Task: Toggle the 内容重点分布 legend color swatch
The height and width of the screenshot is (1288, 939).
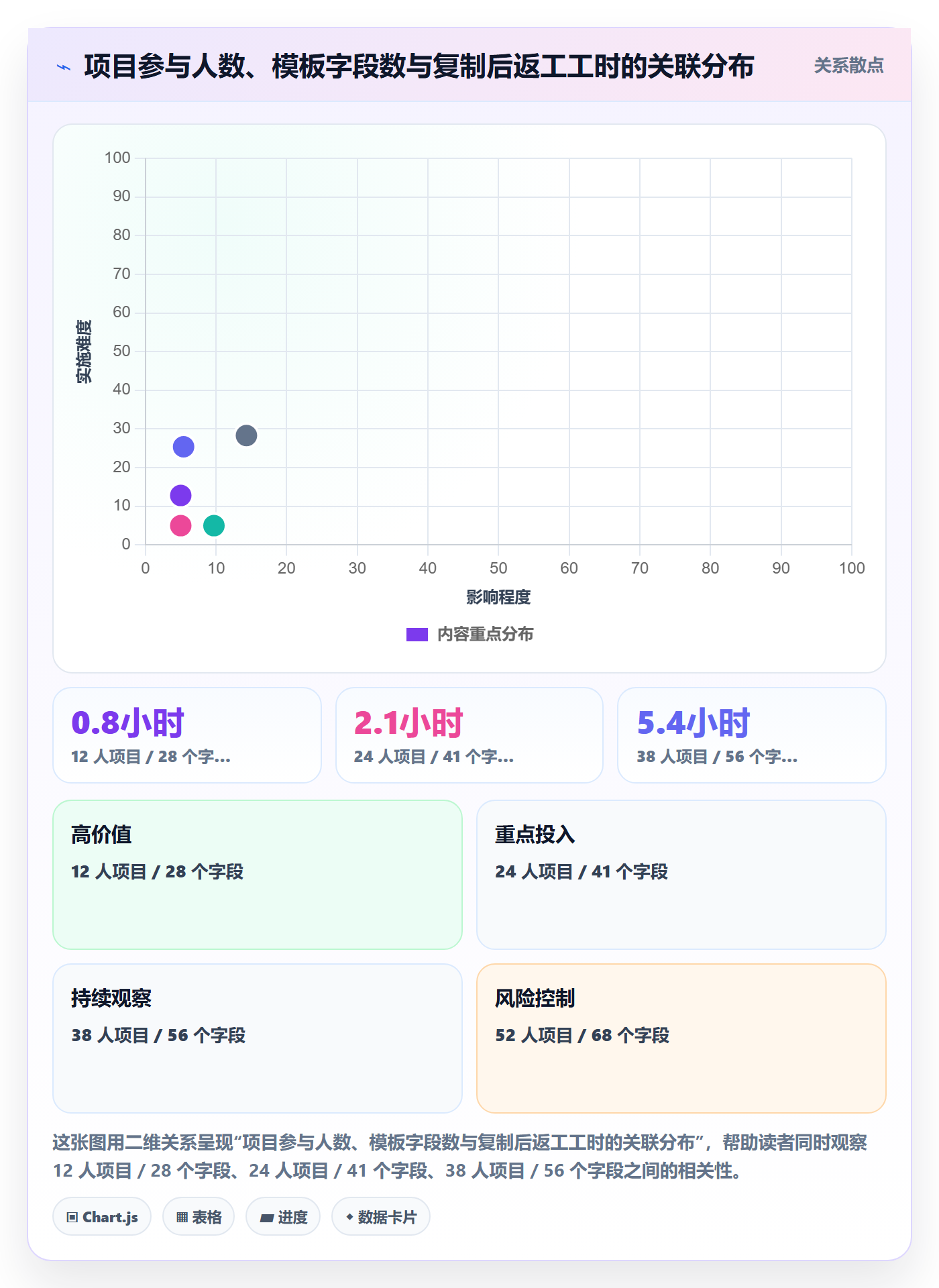Action: click(417, 635)
